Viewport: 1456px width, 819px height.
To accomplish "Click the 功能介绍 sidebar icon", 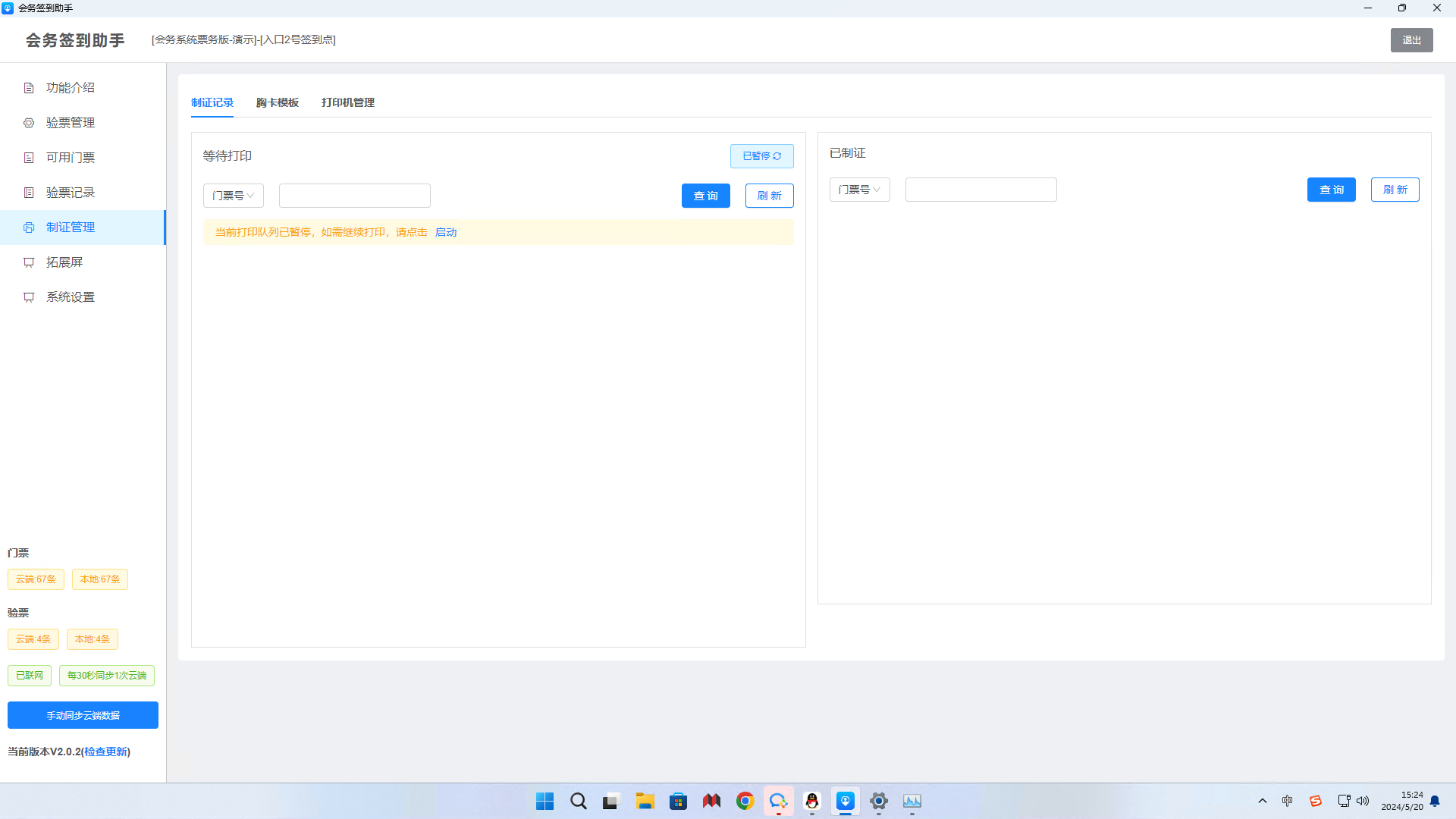I will 29,88.
